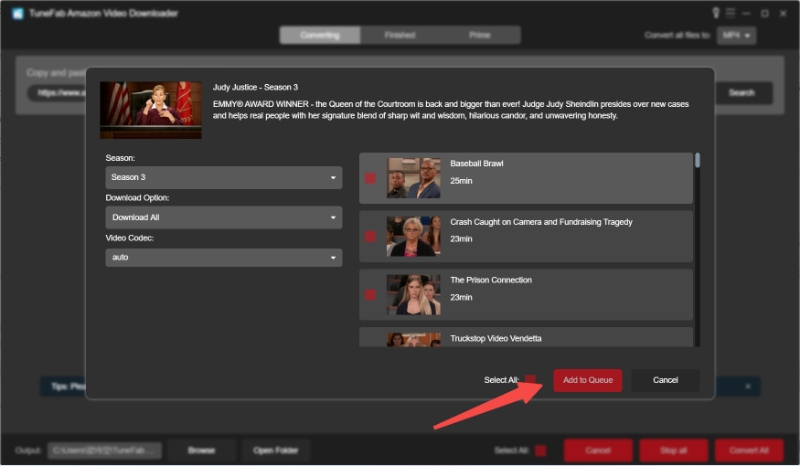This screenshot has height=466, width=800.
Task: Open the Season 3 dropdown
Action: point(223,177)
